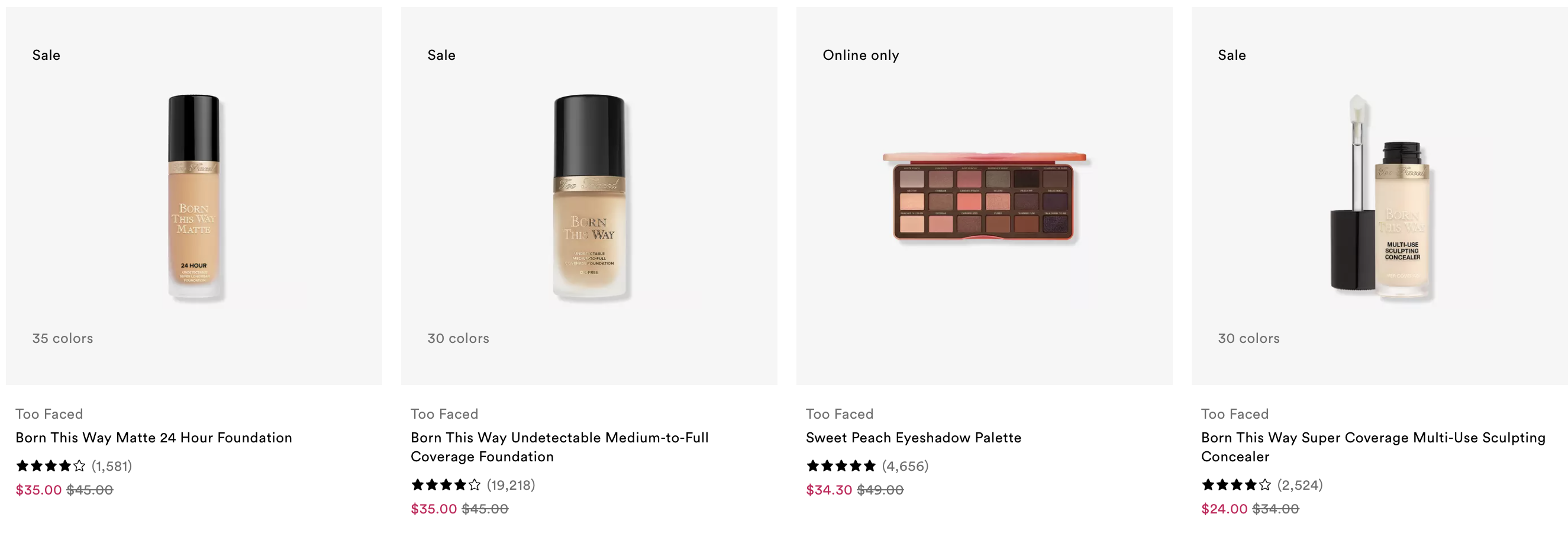Click the Too Faced brand name above Sweet Peach Palette
Screen dimensions: 1568x533
[x=840, y=414]
